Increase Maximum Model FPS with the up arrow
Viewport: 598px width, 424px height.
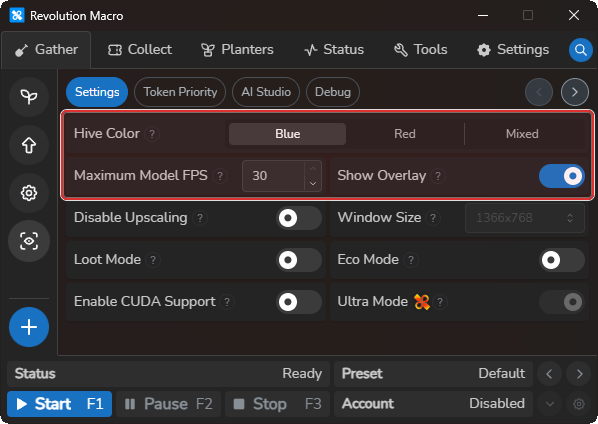pos(313,169)
